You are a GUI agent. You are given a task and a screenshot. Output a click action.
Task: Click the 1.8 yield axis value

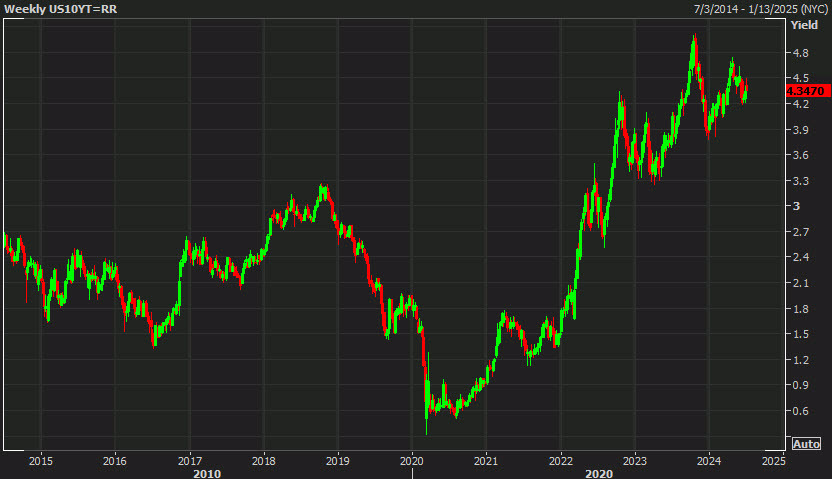(x=801, y=309)
